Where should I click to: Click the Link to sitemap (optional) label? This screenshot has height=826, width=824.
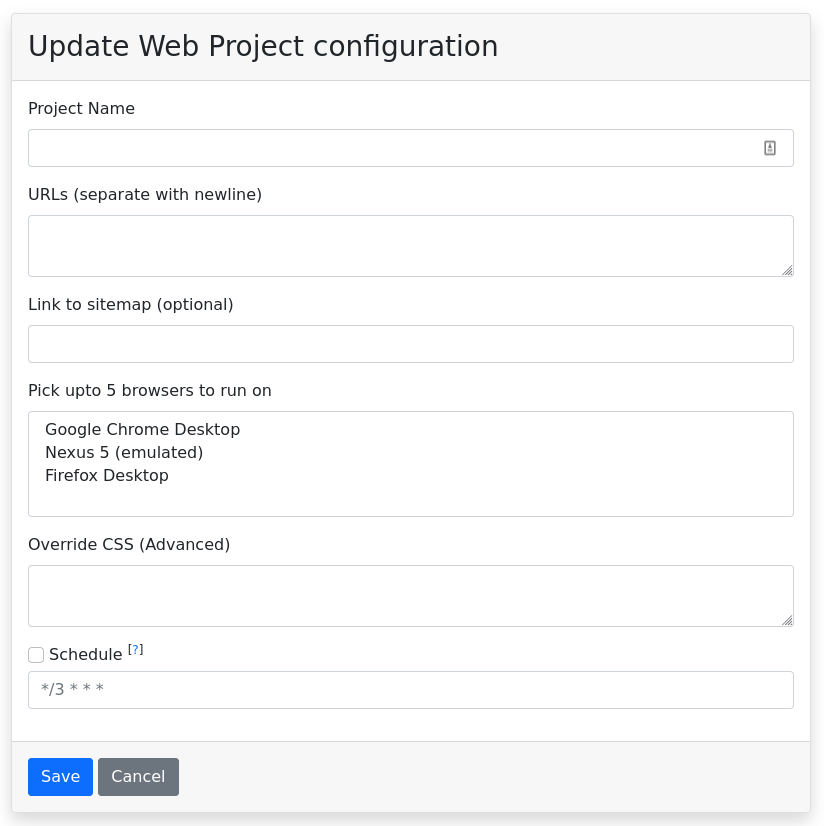(130, 304)
